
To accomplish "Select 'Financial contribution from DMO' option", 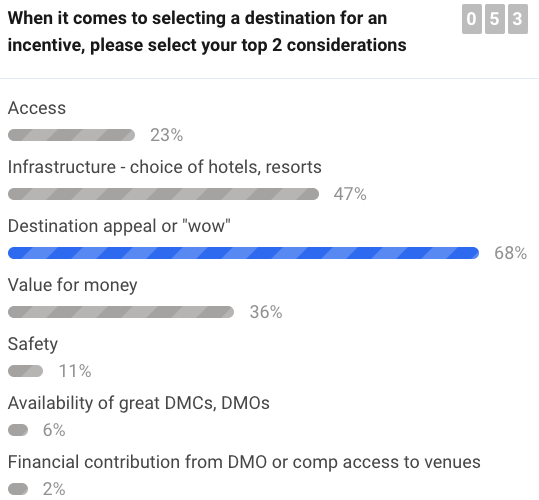I will click(x=244, y=462).
